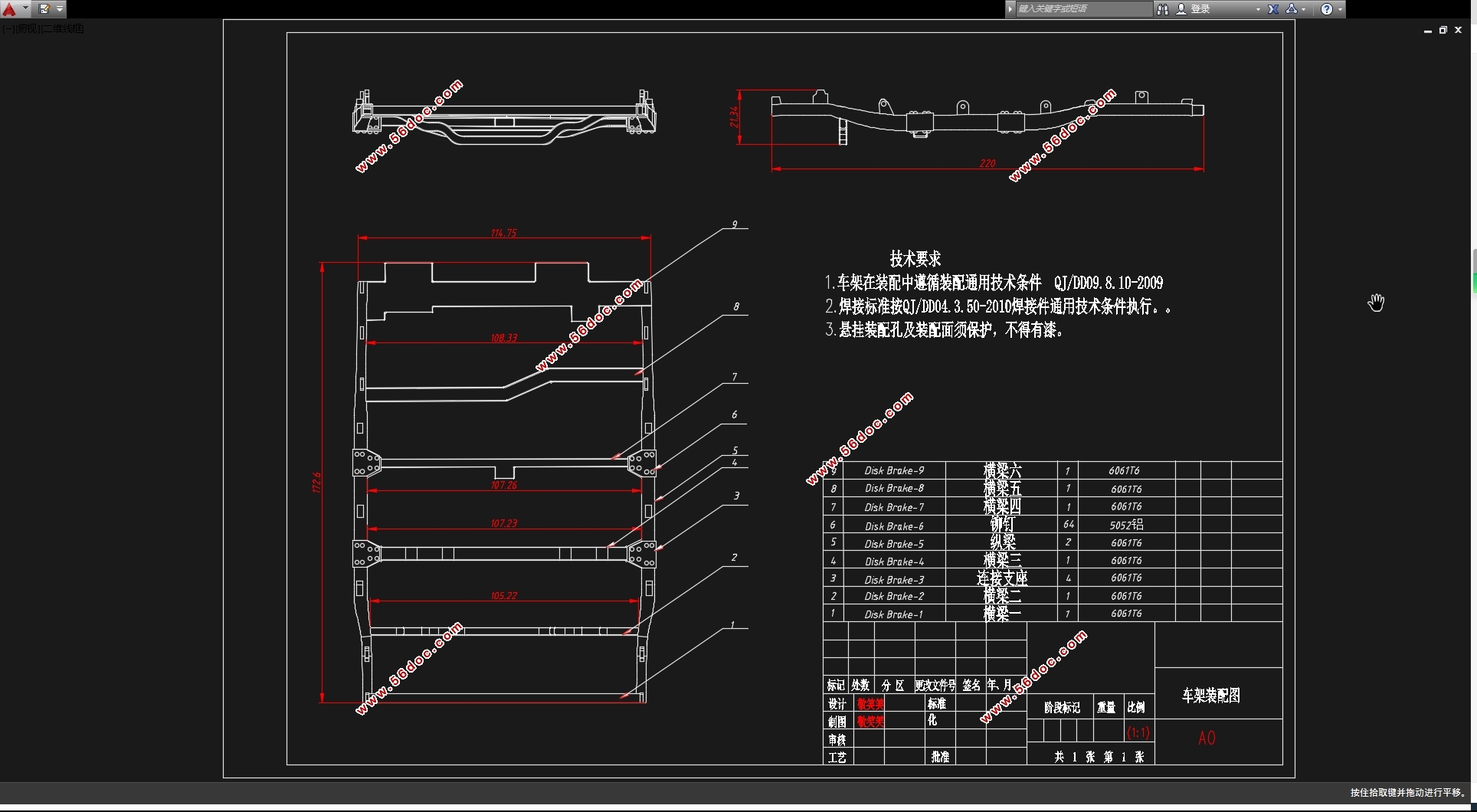Select requirement line starting 3.悬挂装配孔
Image resolution: width=1477 pixels, height=812 pixels.
coord(944,330)
